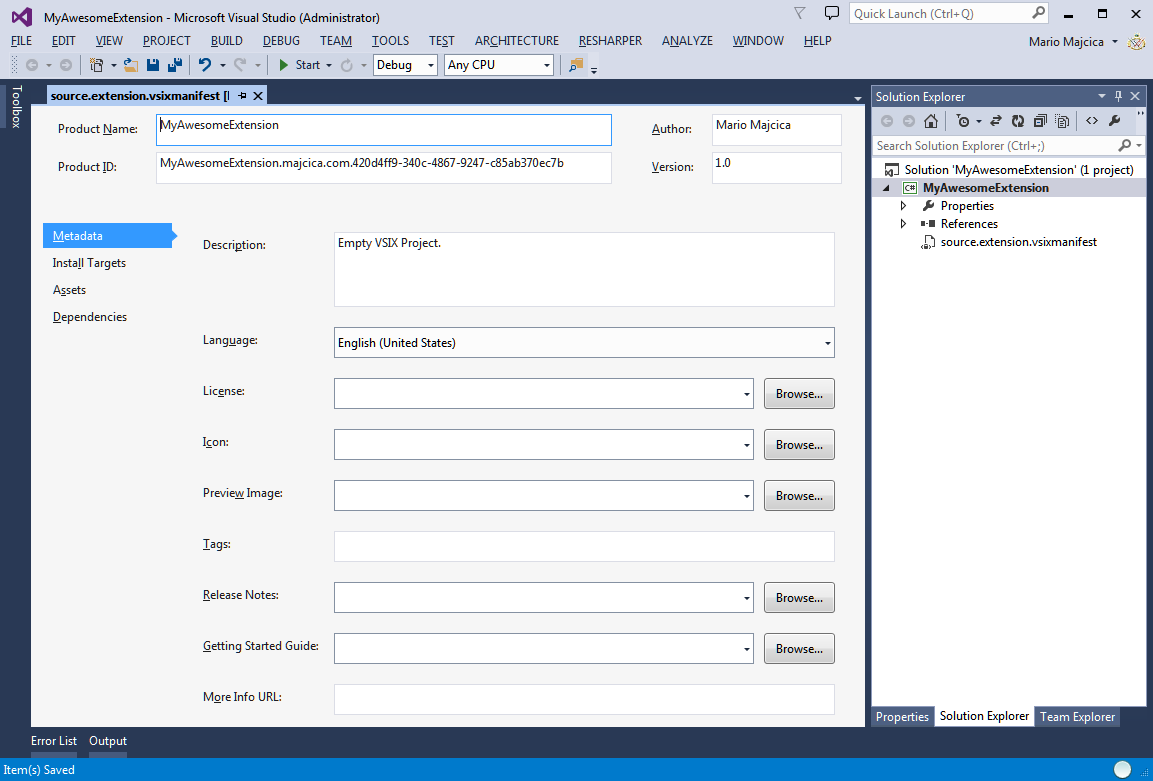Image resolution: width=1153 pixels, height=781 pixels.
Task: Click the notifications filter funnel icon
Action: coord(800,13)
